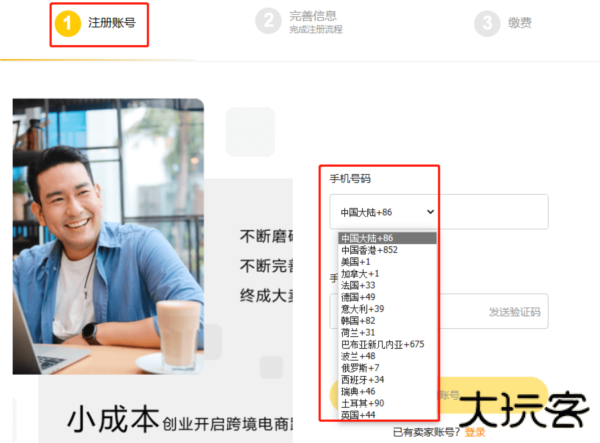Click the yellow step 1 circle icon
Image resolution: width=600 pixels, height=443 pixels.
pyautogui.click(x=68, y=23)
